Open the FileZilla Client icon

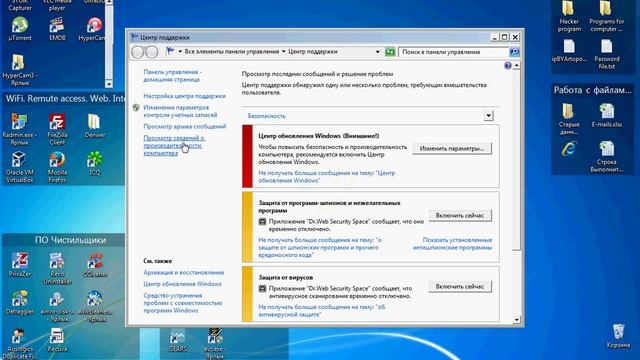coord(57,130)
